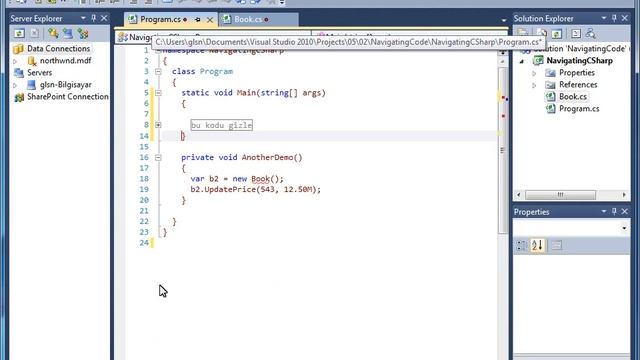
Task: Click the Program.cs file icon in Solution Explorer
Action: tap(551, 109)
